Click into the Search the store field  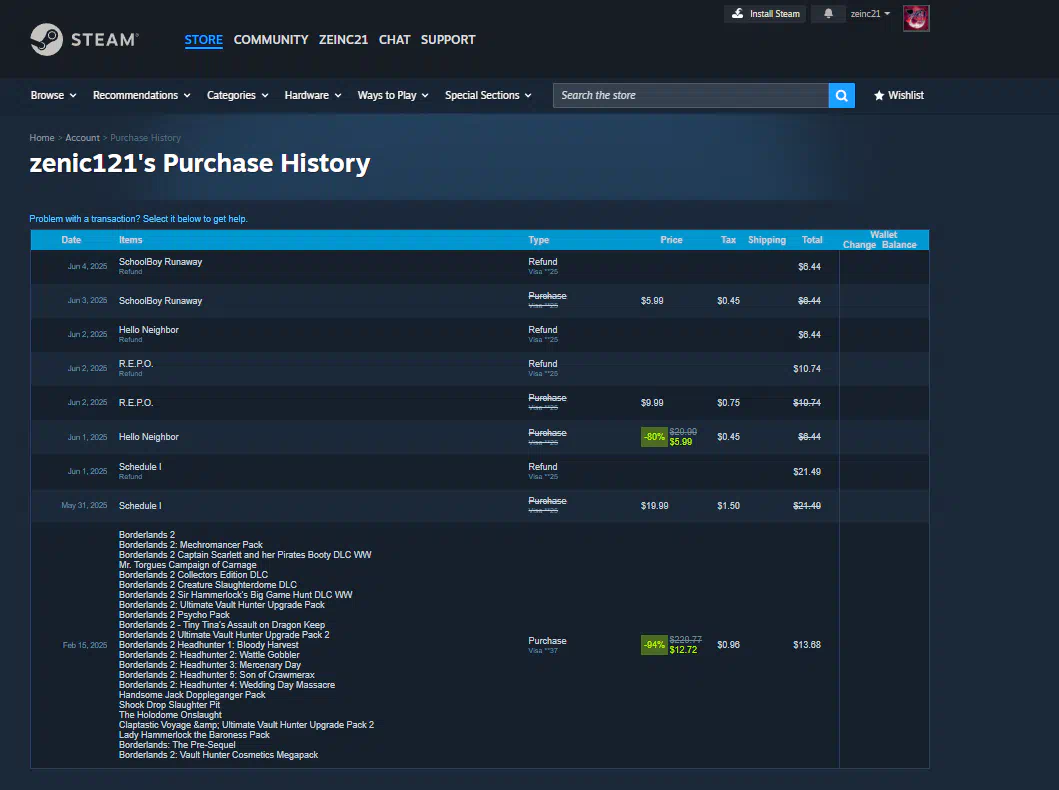690,96
